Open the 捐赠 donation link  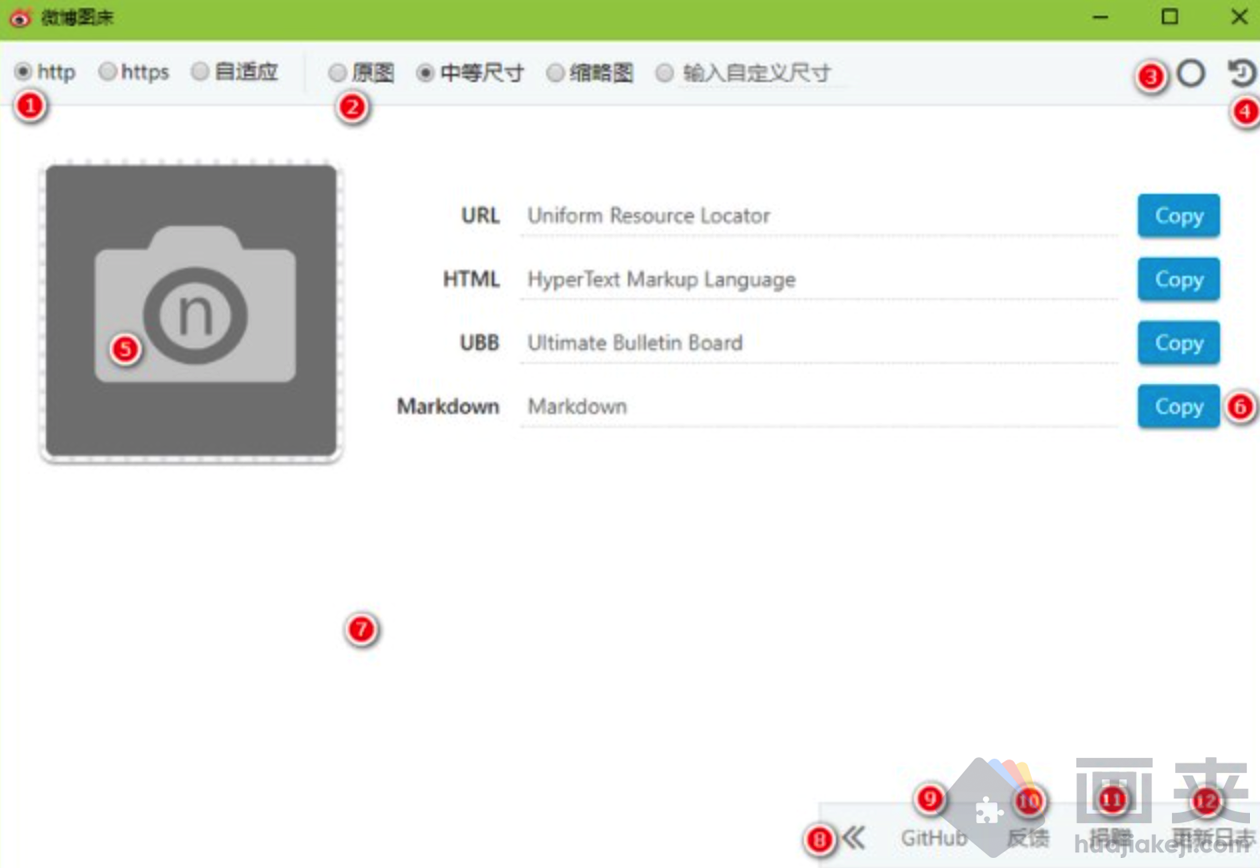pyautogui.click(x=1110, y=838)
